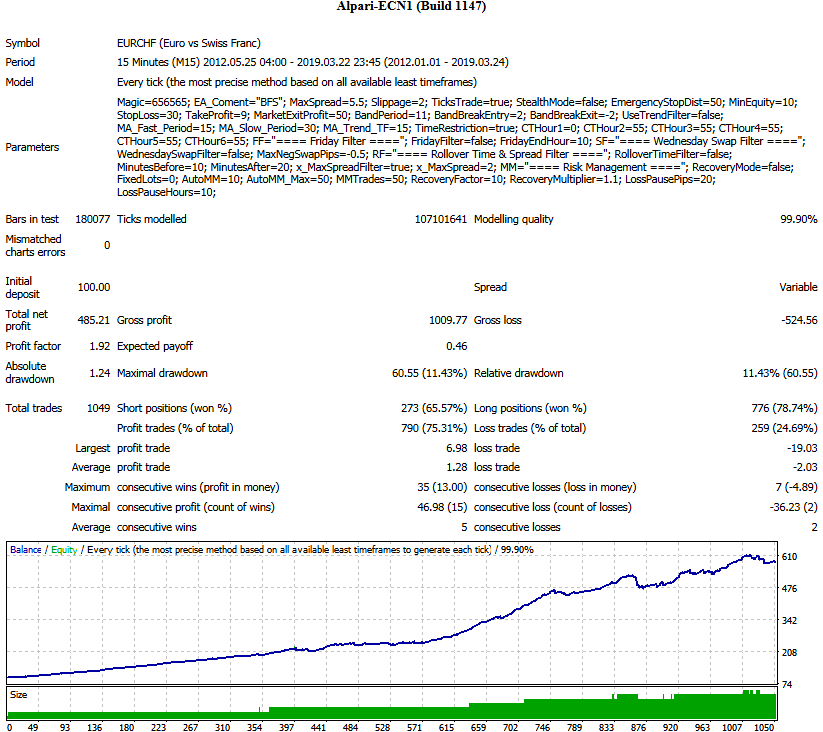The height and width of the screenshot is (732, 823).
Task: Click the Ticks modelled value 107101641
Action: [x=440, y=219]
